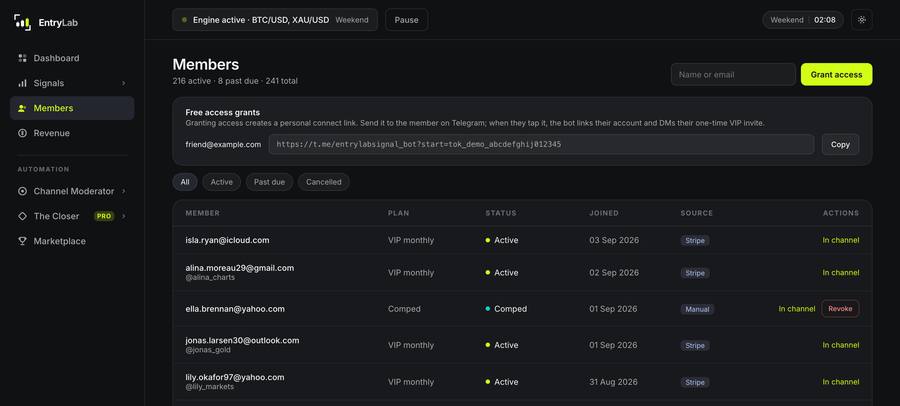Viewport: 900px width, 406px height.
Task: Filter members by Active
Action: click(x=222, y=182)
